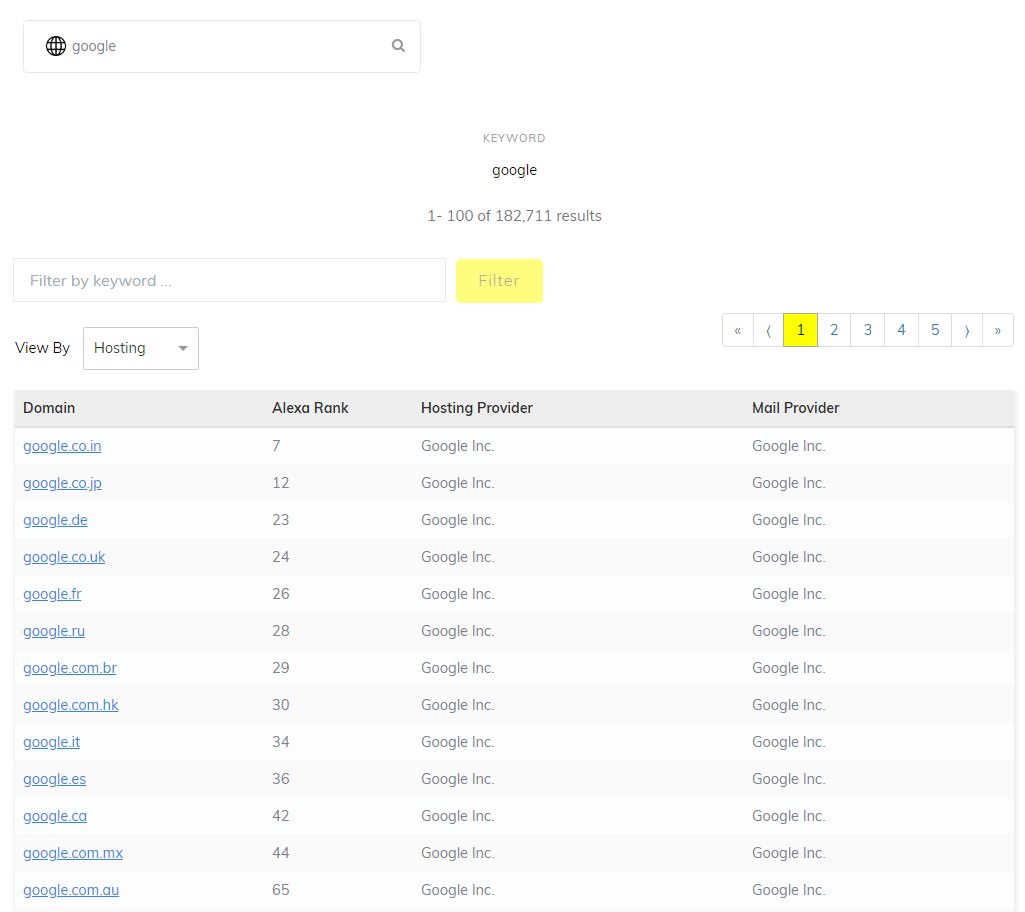Click Alexa Rank value 23
The height and width of the screenshot is (912, 1025).
click(281, 520)
